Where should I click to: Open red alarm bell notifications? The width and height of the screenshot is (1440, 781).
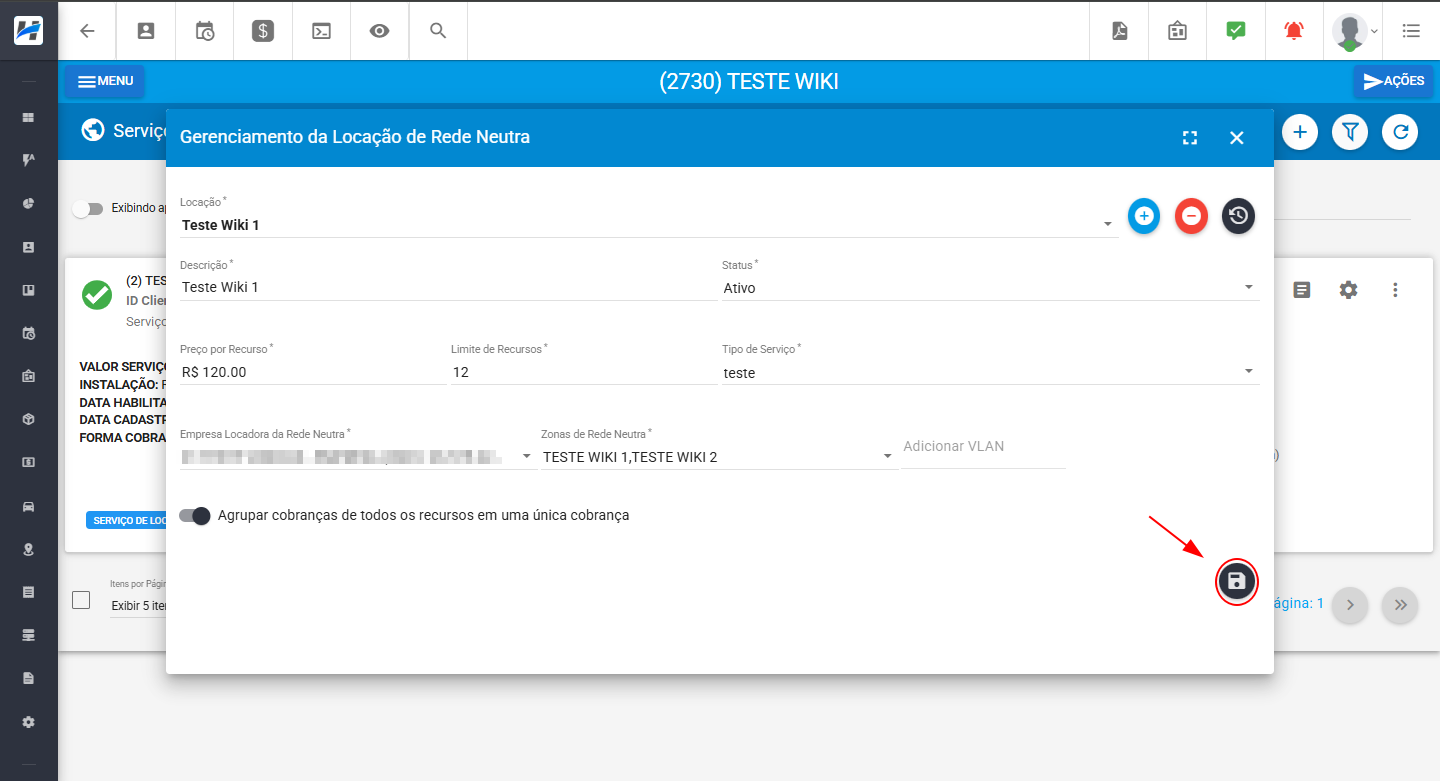[x=1294, y=31]
